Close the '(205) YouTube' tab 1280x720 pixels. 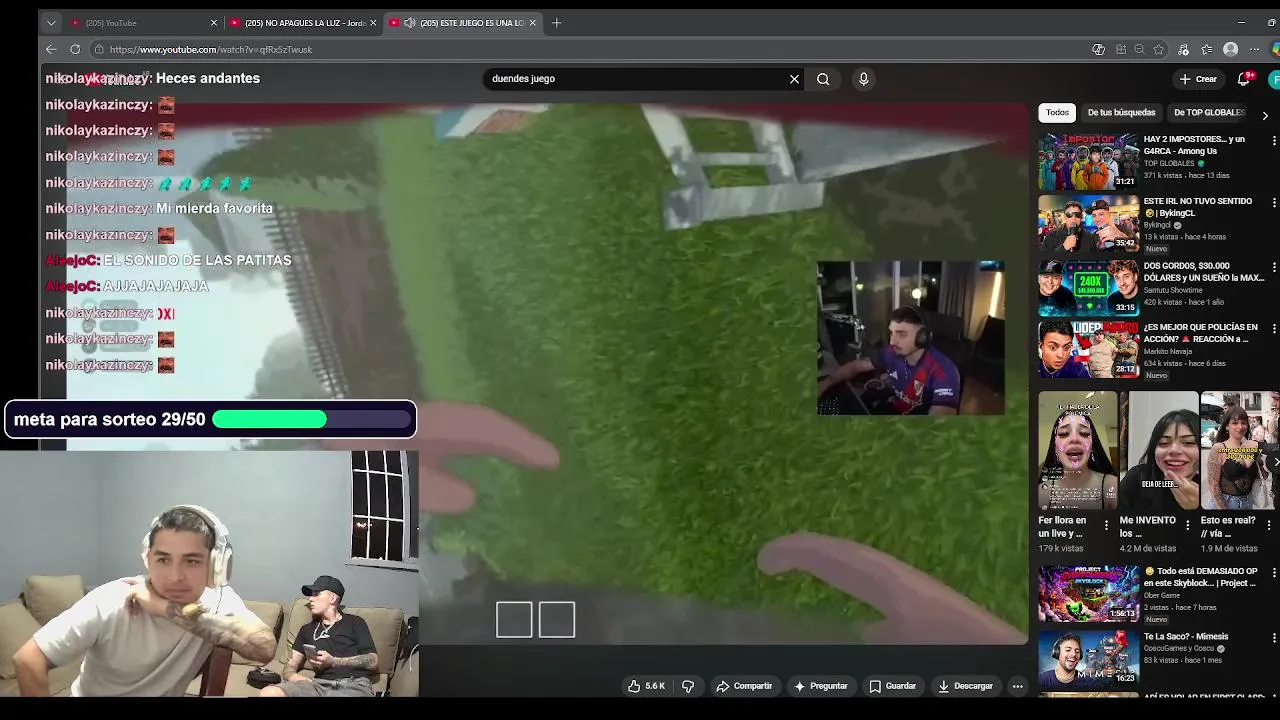(213, 23)
